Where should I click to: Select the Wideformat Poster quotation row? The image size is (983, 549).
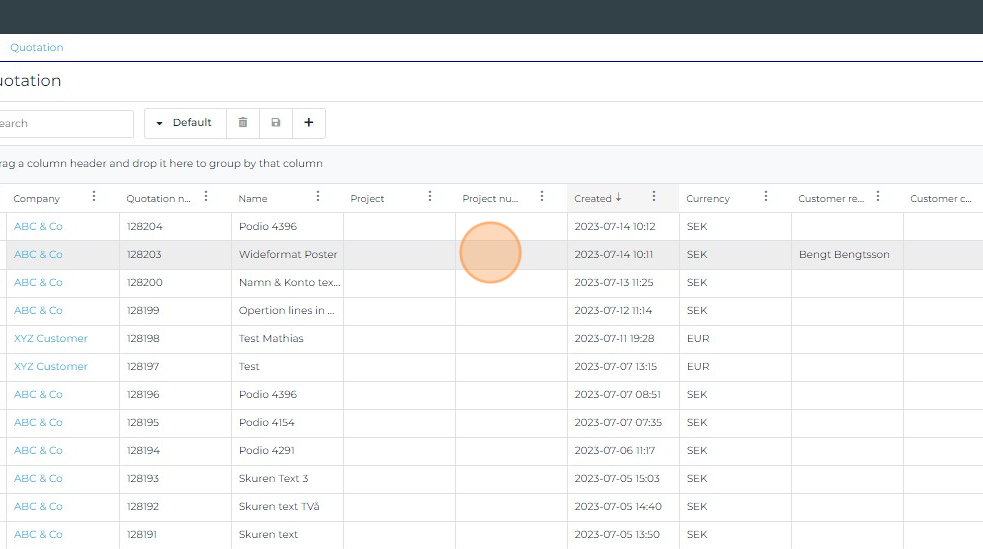coord(288,255)
